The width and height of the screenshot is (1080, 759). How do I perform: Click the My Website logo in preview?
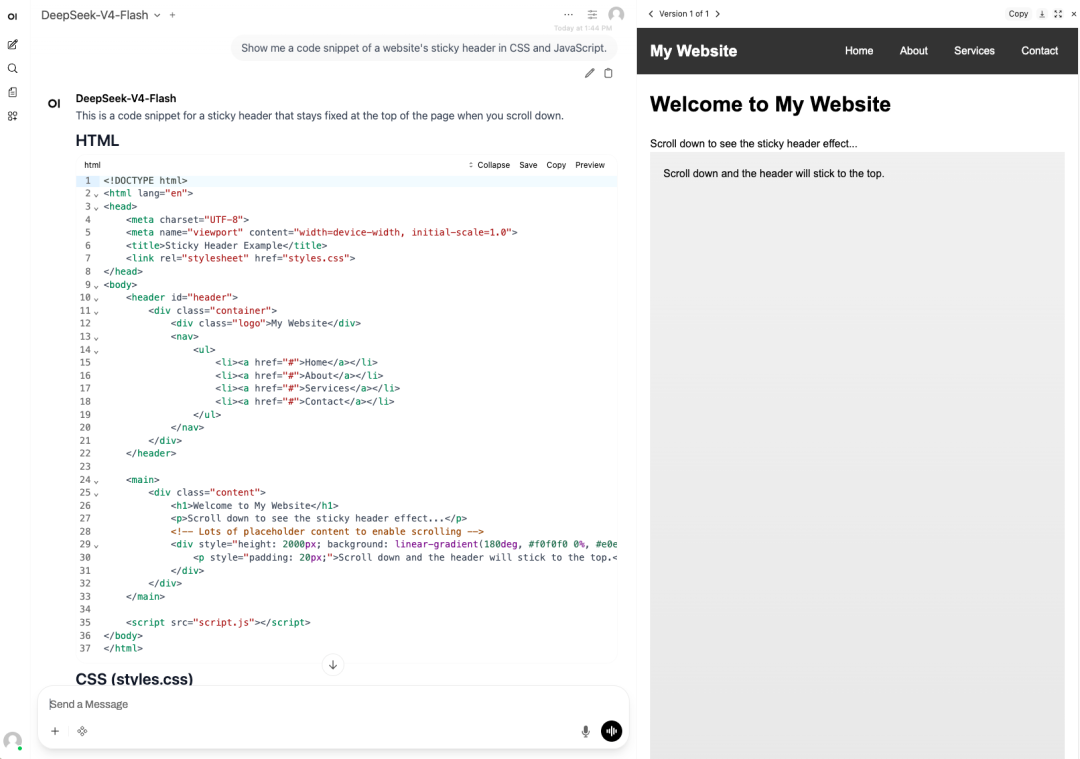click(693, 51)
